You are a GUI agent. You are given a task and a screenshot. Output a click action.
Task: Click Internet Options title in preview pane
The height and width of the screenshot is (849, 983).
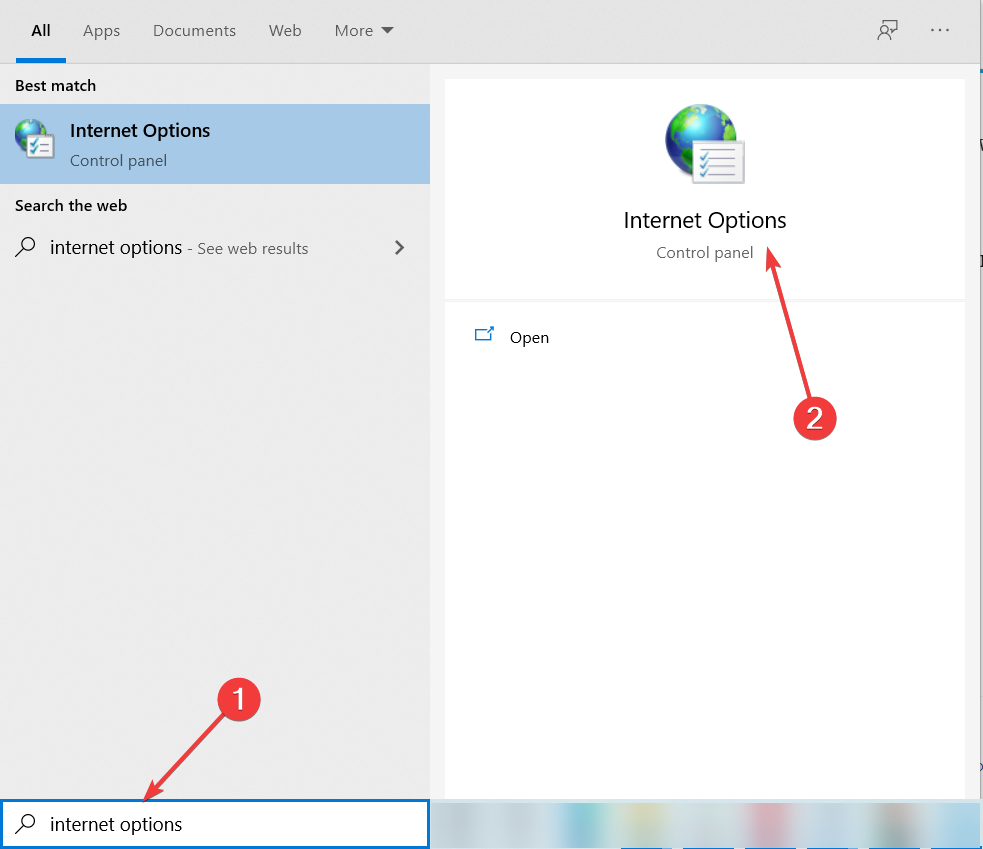point(705,221)
